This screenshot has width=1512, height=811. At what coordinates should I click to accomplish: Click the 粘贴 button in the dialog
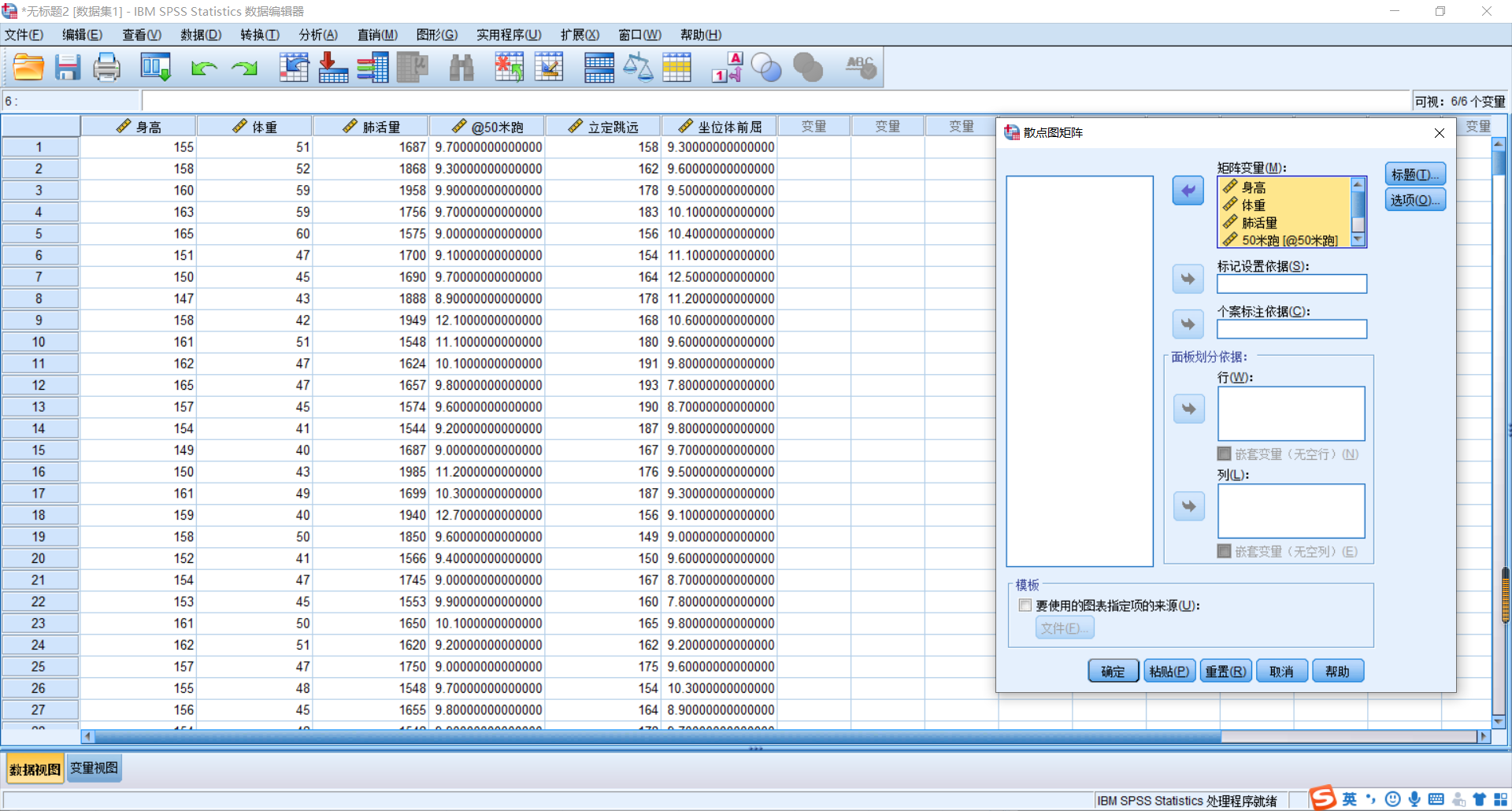coord(1169,672)
